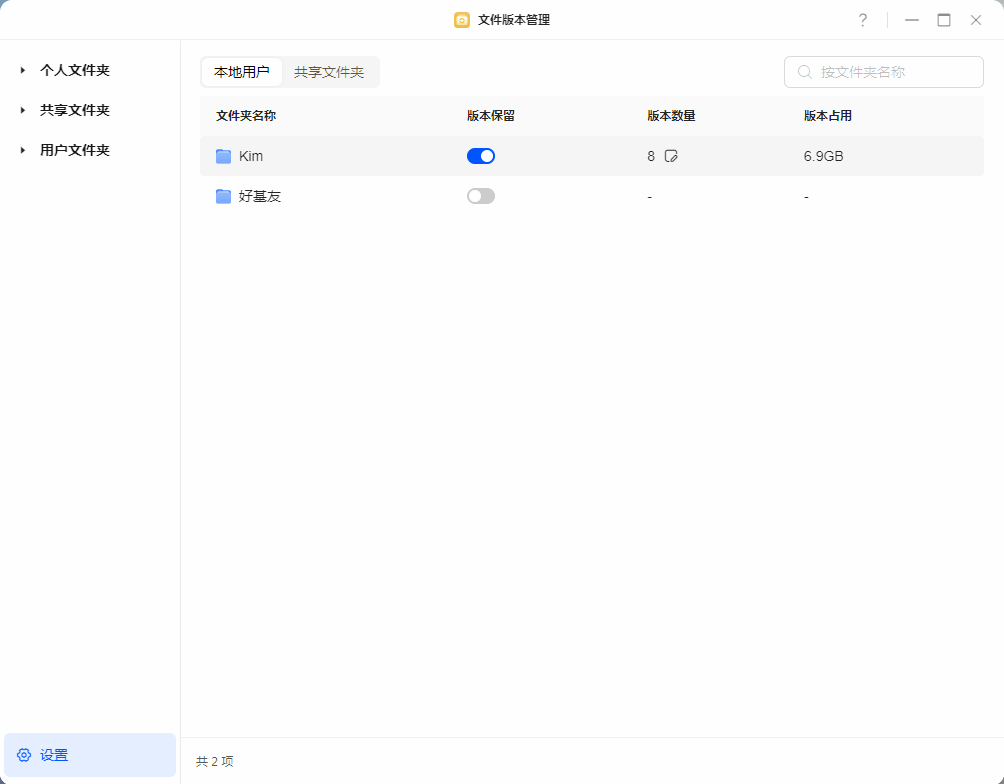Click the 版本数量 column header
Viewport: 1004px width, 784px height.
671,116
